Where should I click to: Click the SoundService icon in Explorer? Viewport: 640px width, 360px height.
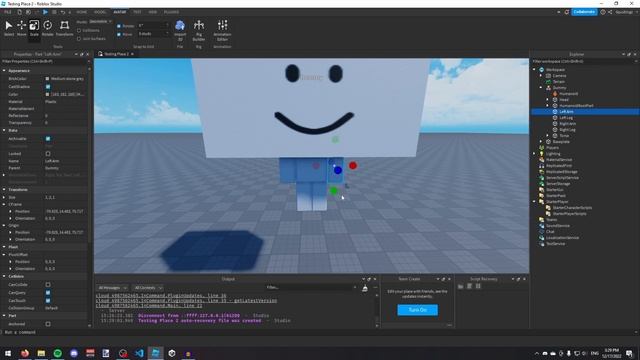point(542,225)
